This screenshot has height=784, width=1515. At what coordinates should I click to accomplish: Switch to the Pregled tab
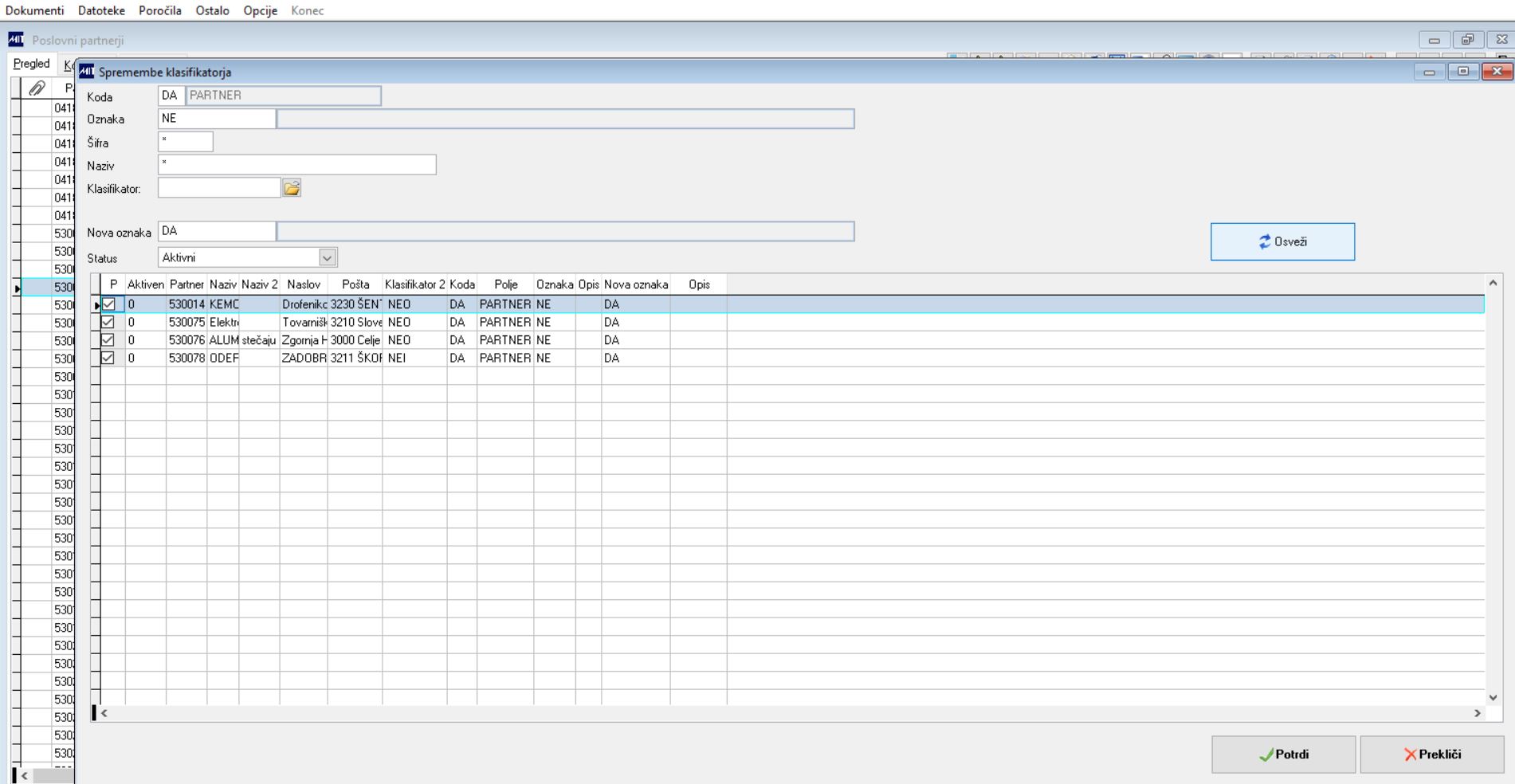pos(32,64)
